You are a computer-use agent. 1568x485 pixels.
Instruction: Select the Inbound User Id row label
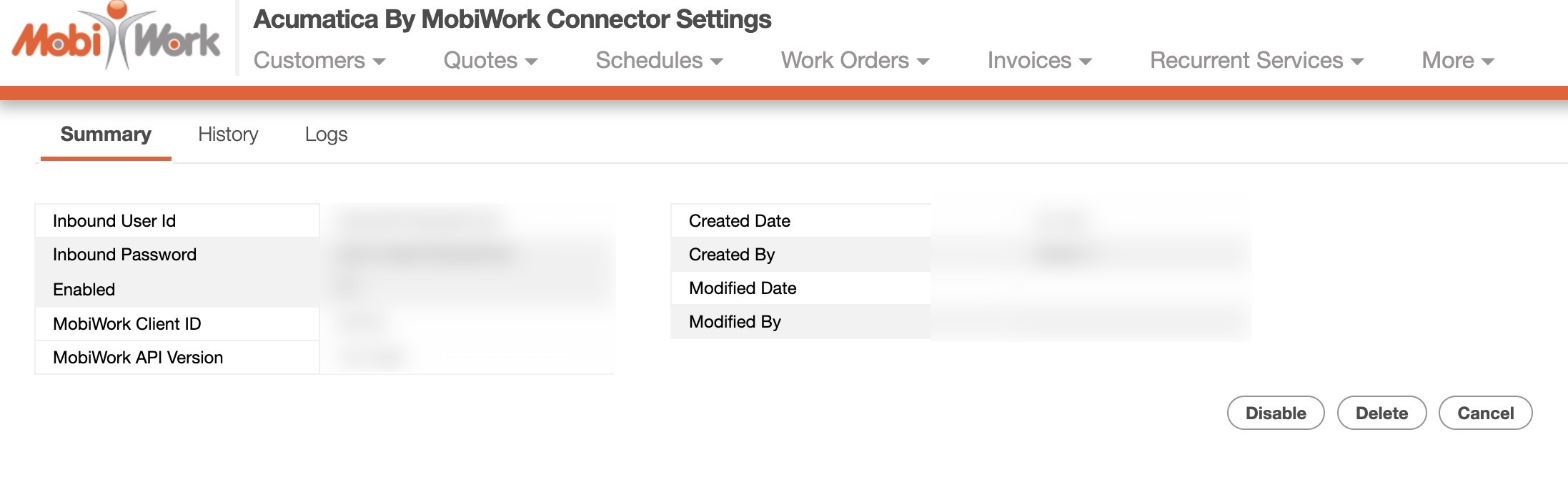pos(114,221)
